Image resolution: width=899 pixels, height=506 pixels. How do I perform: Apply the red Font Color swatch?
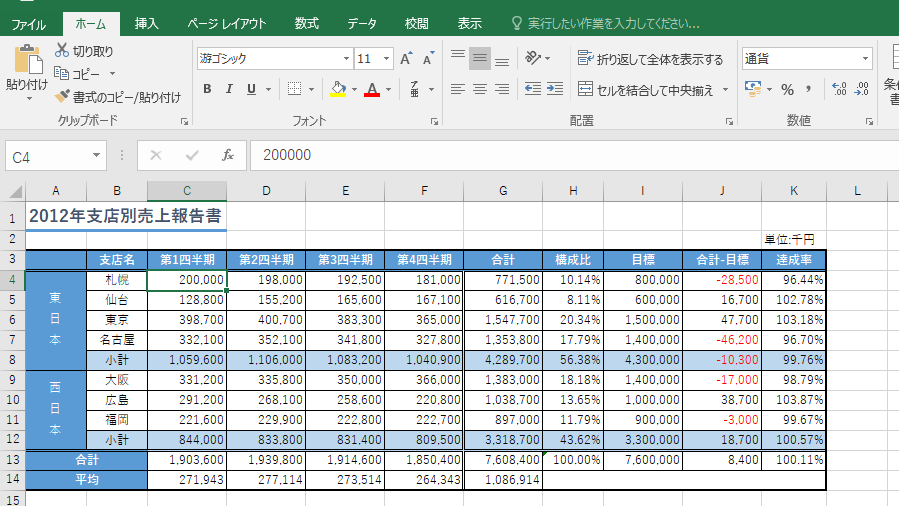click(372, 89)
